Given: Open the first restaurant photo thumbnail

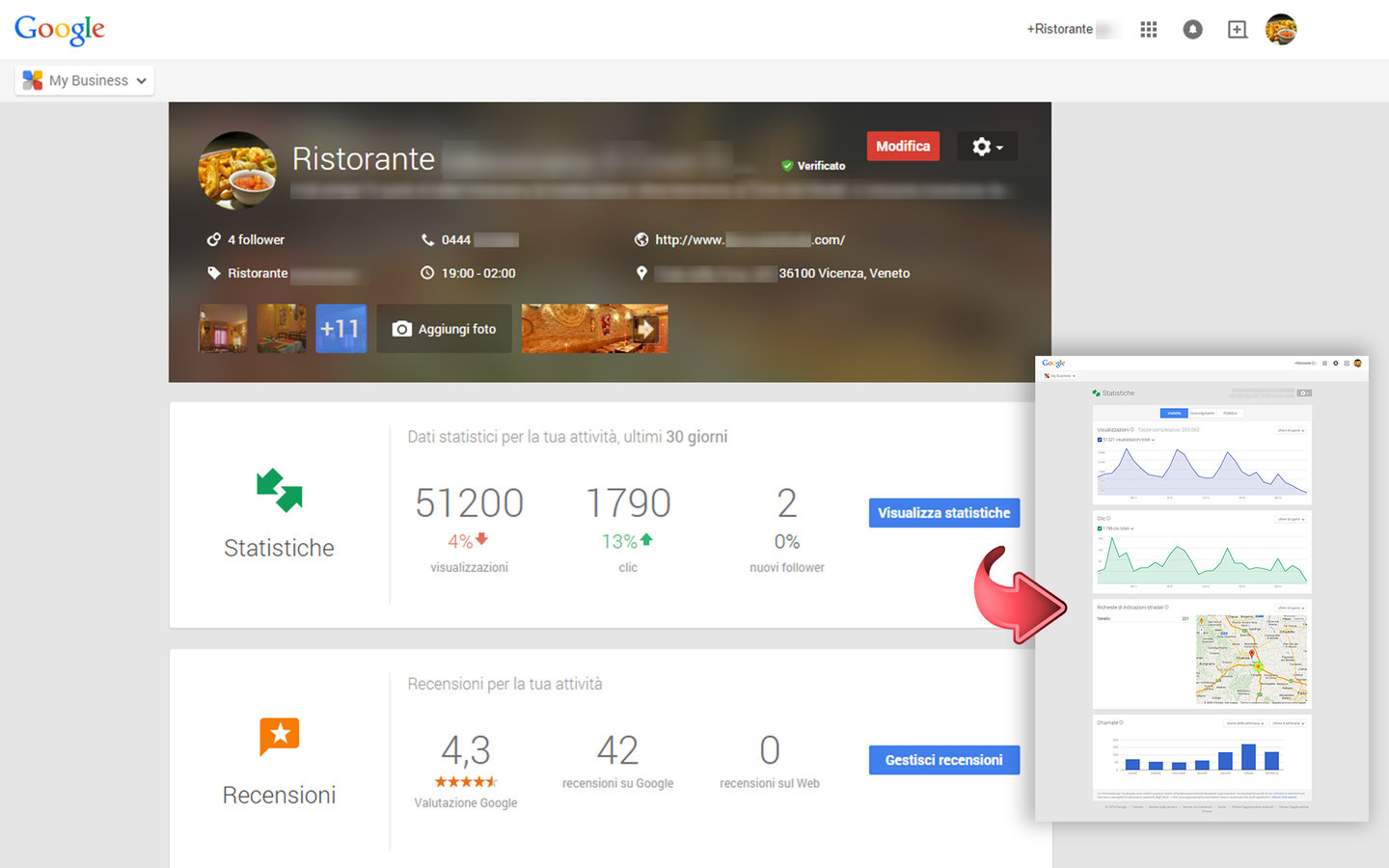Looking at the screenshot, I should click(223, 329).
